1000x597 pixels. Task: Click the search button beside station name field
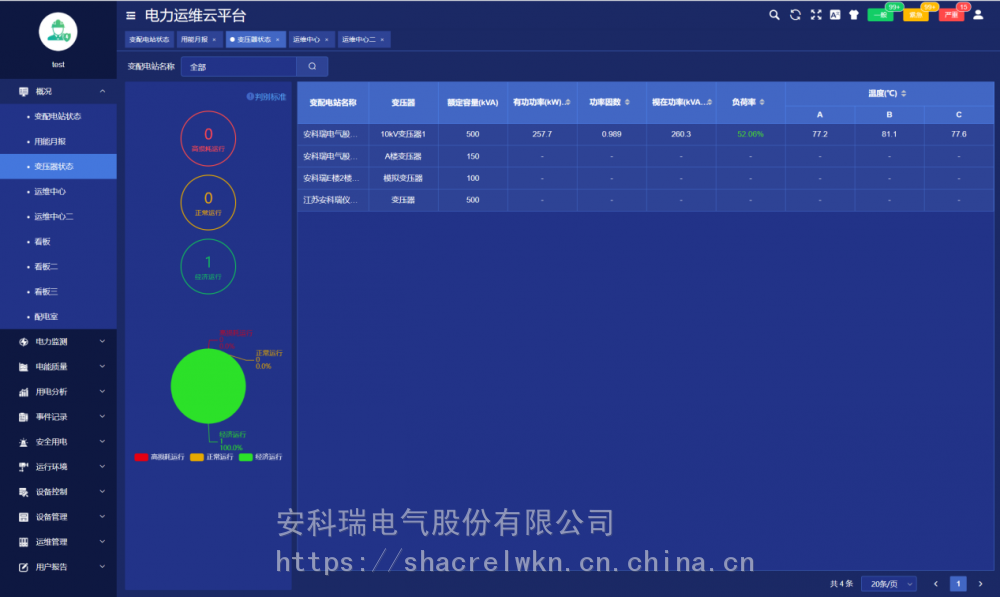click(312, 67)
